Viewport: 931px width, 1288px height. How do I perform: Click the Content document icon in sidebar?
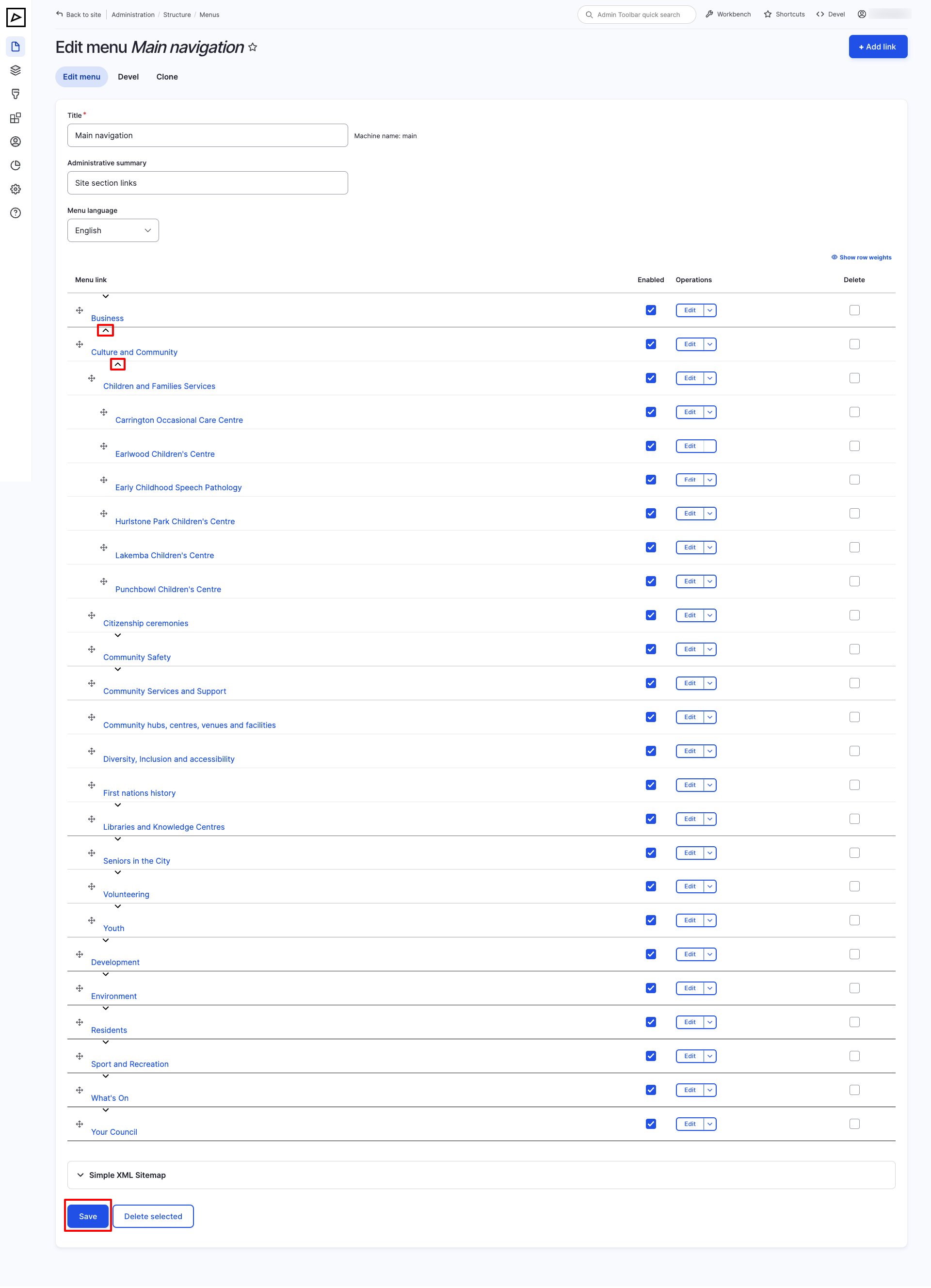(16, 47)
